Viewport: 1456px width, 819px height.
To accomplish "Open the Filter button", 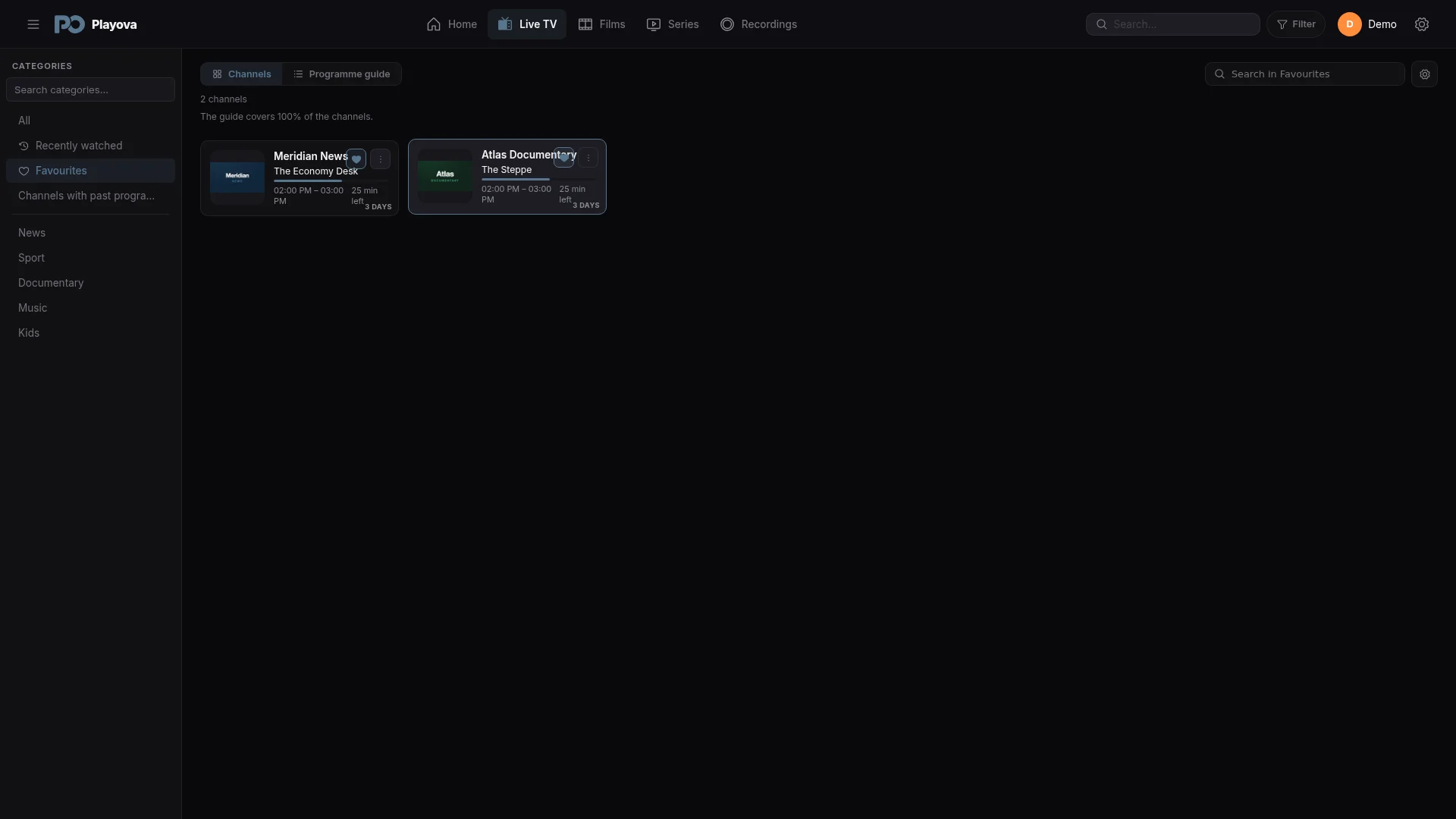I will click(1296, 24).
